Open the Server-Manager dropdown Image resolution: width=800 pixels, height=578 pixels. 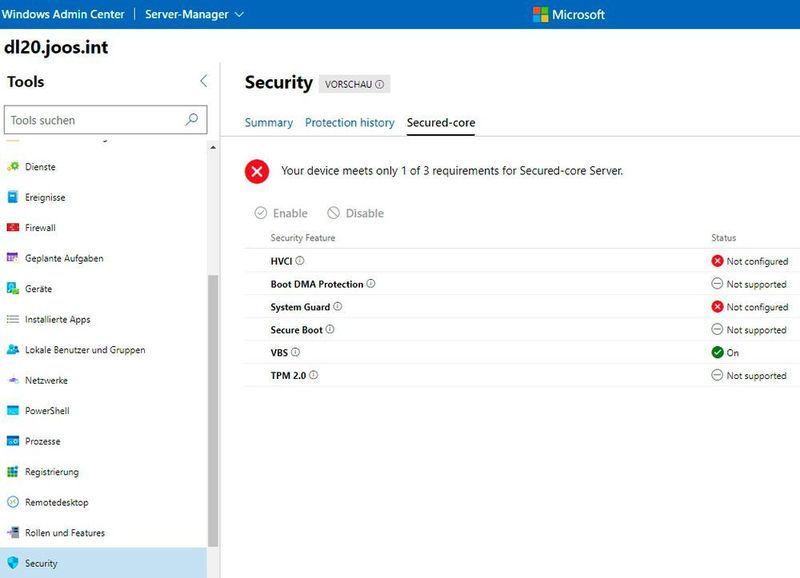[x=194, y=14]
